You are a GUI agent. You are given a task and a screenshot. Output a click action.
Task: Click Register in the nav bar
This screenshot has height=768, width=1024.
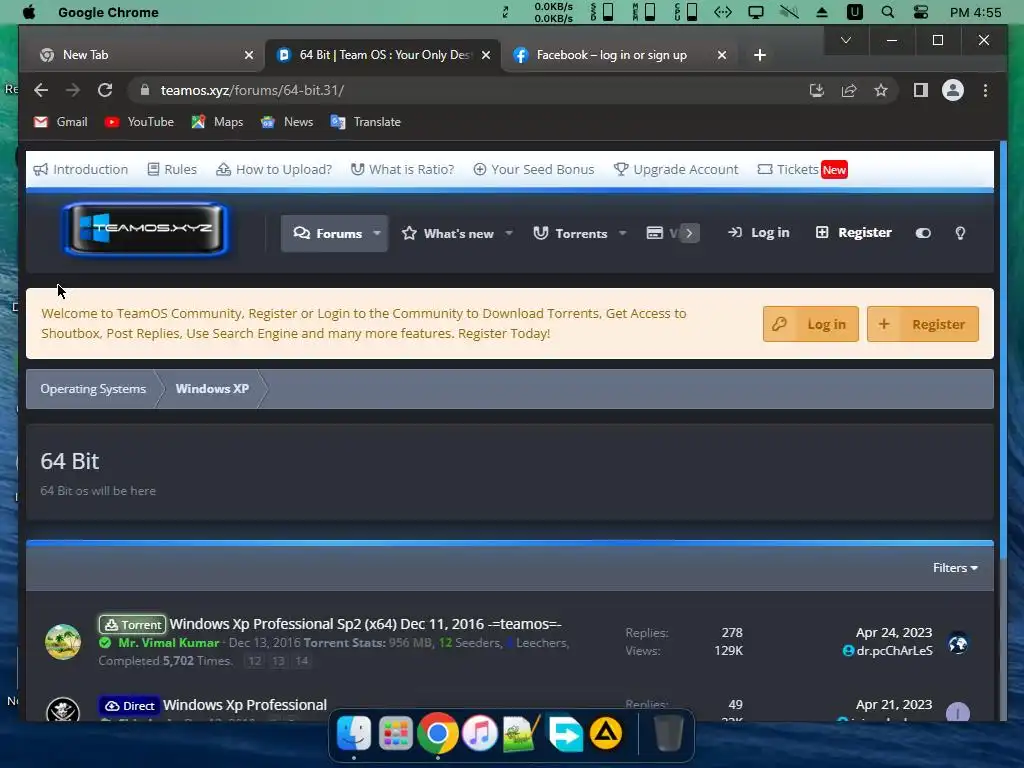[x=854, y=232]
